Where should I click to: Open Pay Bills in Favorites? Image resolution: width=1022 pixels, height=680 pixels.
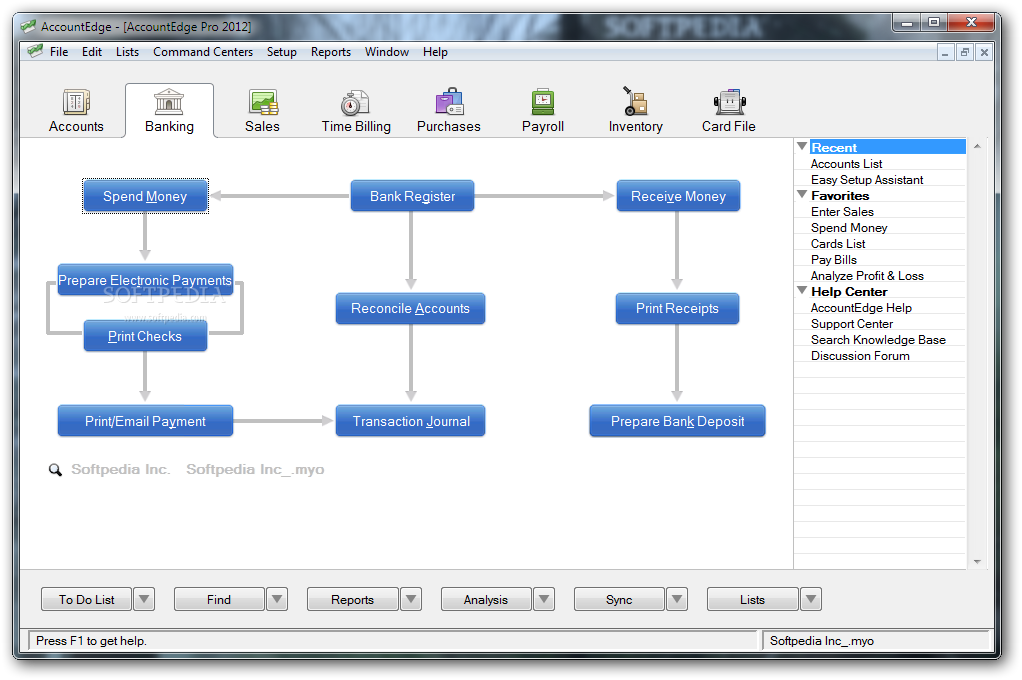point(834,259)
